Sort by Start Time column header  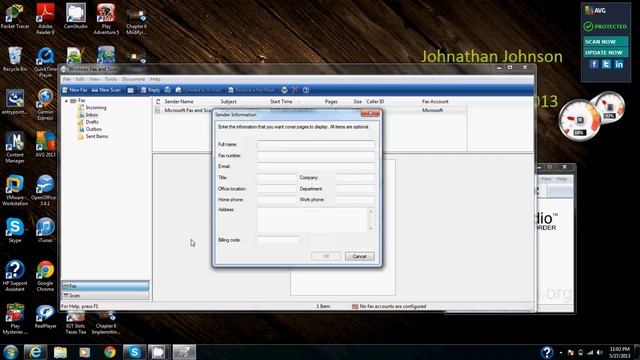point(281,102)
